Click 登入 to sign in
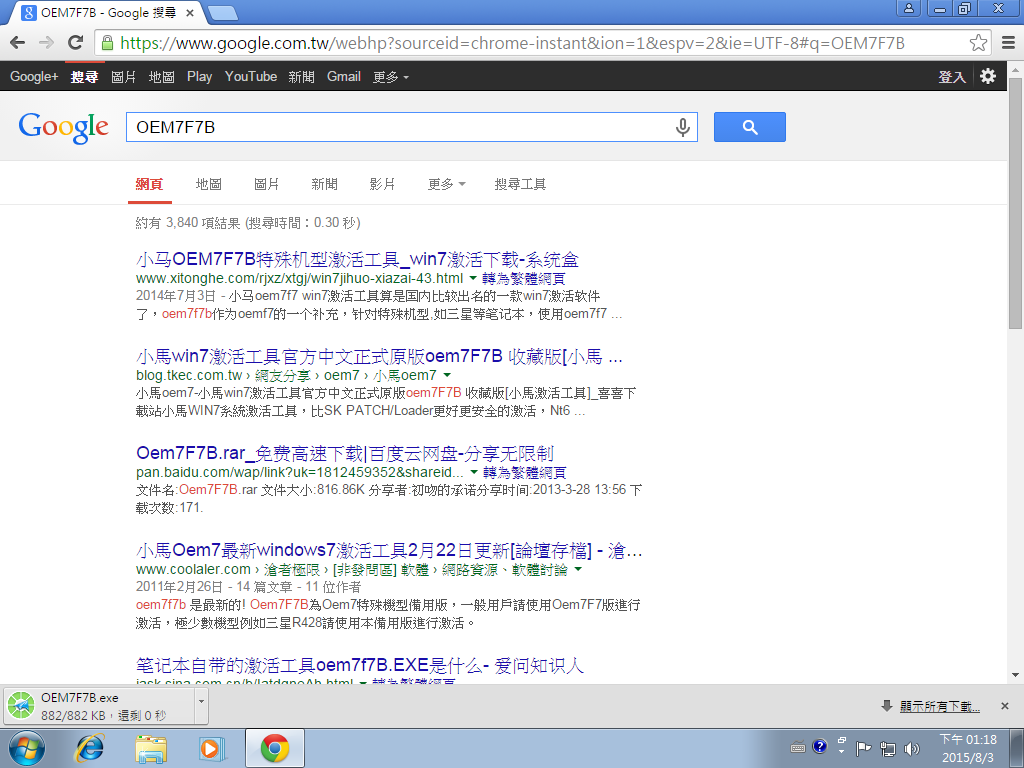 point(952,77)
